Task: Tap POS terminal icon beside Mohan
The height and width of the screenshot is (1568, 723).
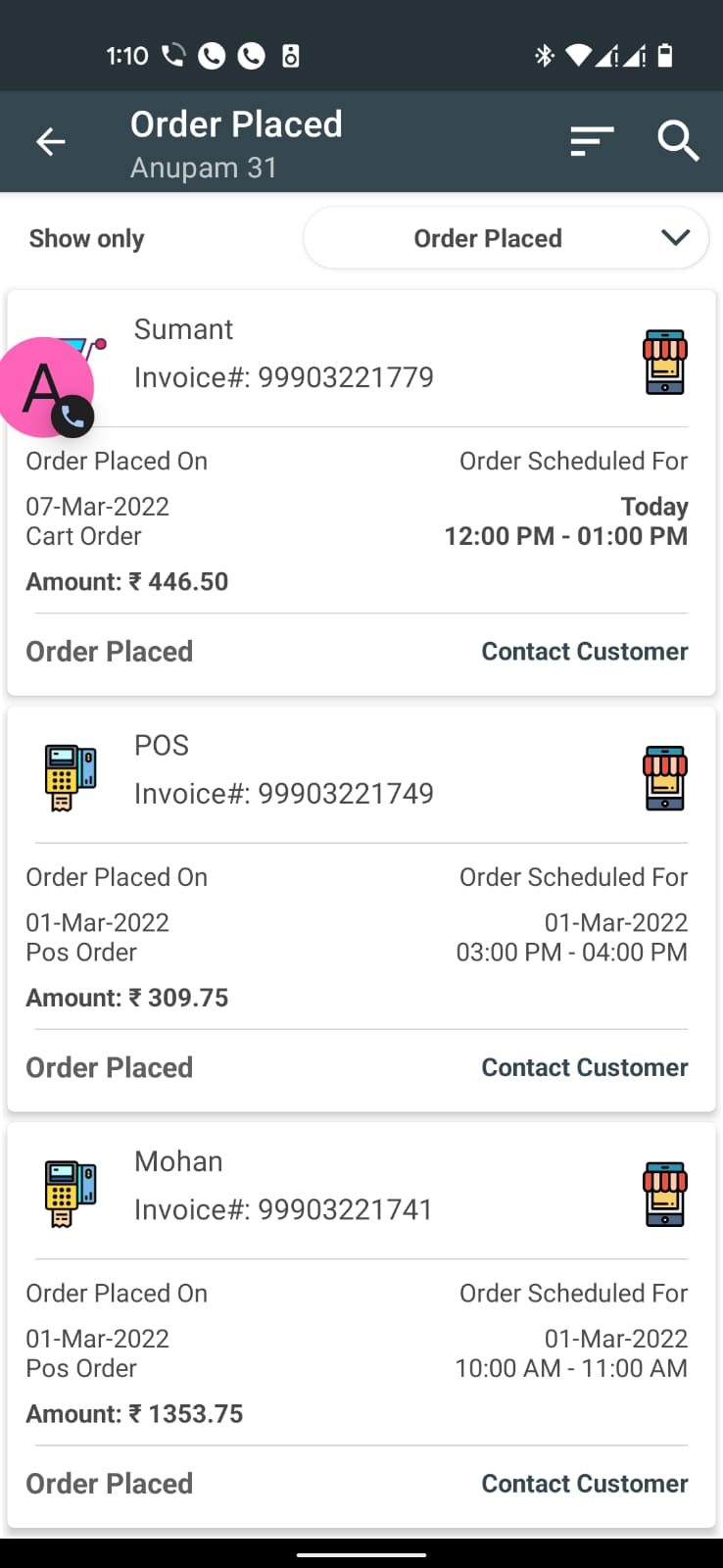Action: pos(71,1194)
